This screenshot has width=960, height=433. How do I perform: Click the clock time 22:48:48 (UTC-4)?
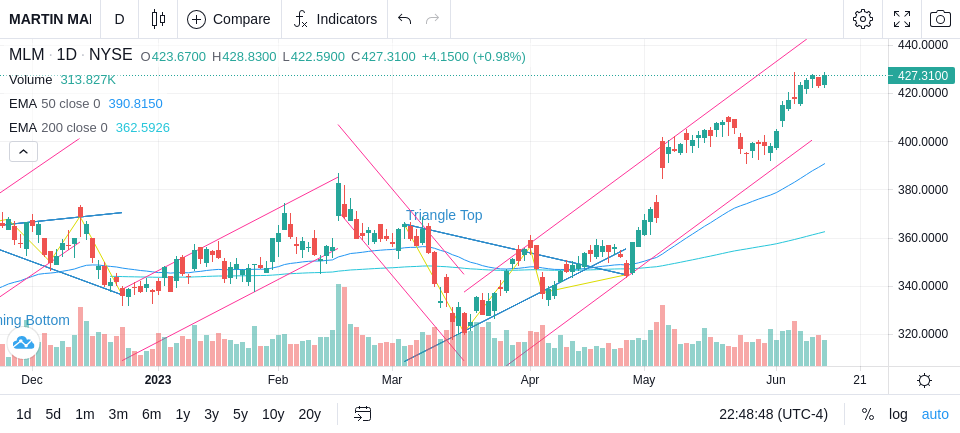[773, 415]
